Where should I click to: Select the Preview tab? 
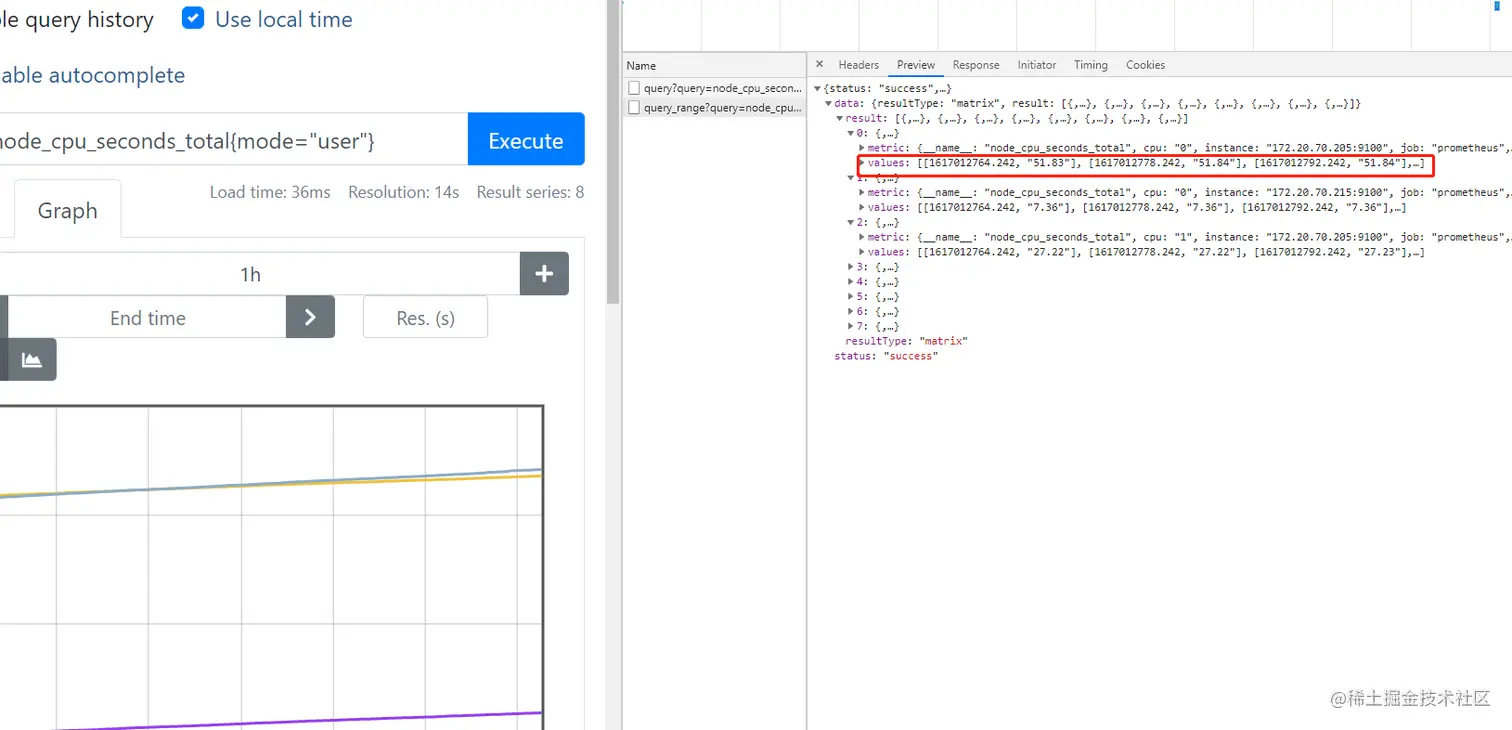[x=916, y=65]
